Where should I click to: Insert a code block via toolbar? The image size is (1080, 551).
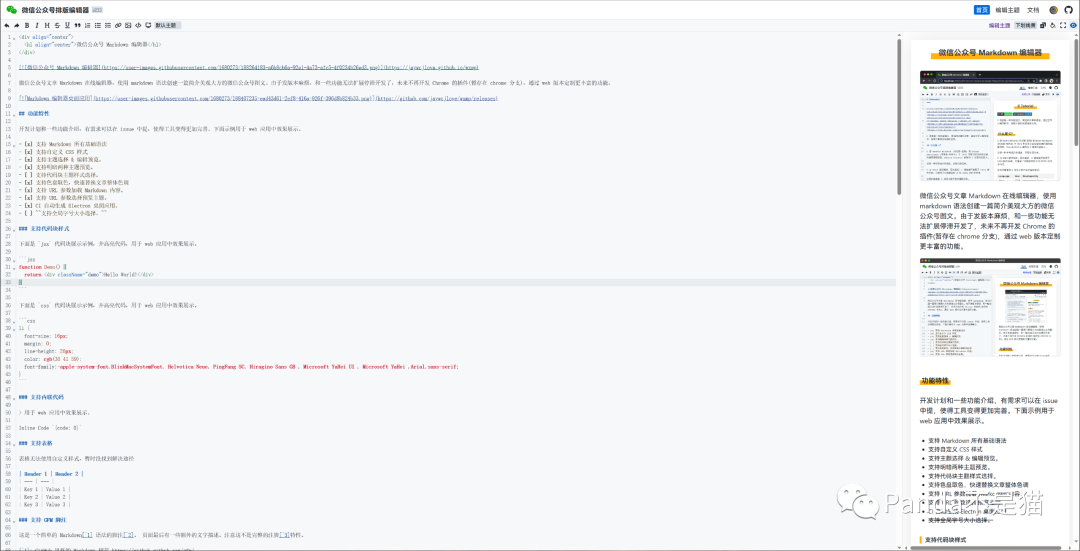coord(148,25)
